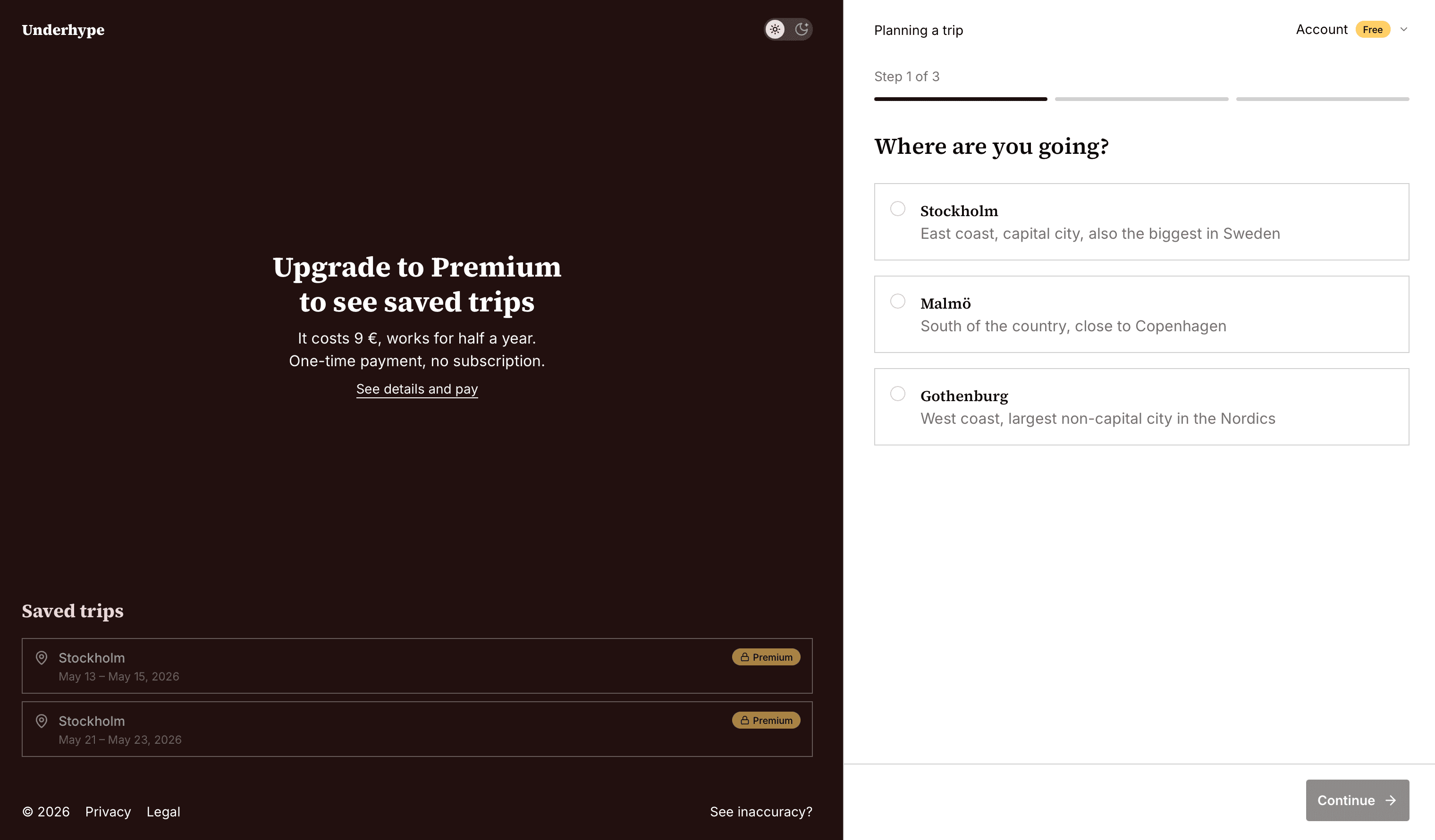Click the Underhype logo
This screenshot has height=840, width=1435.
[x=63, y=30]
